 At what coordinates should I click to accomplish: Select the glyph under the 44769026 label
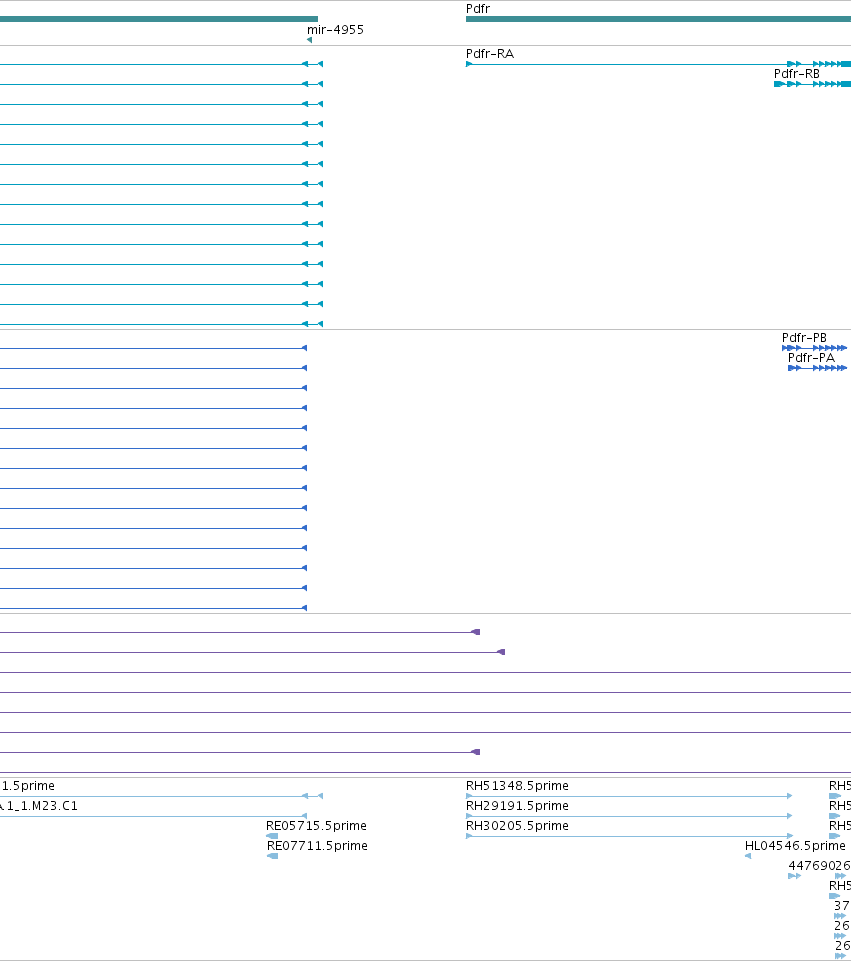794,876
